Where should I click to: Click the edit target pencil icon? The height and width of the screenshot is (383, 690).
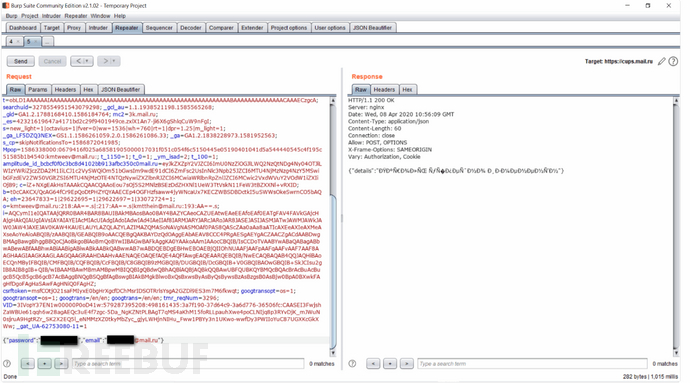tap(661, 62)
